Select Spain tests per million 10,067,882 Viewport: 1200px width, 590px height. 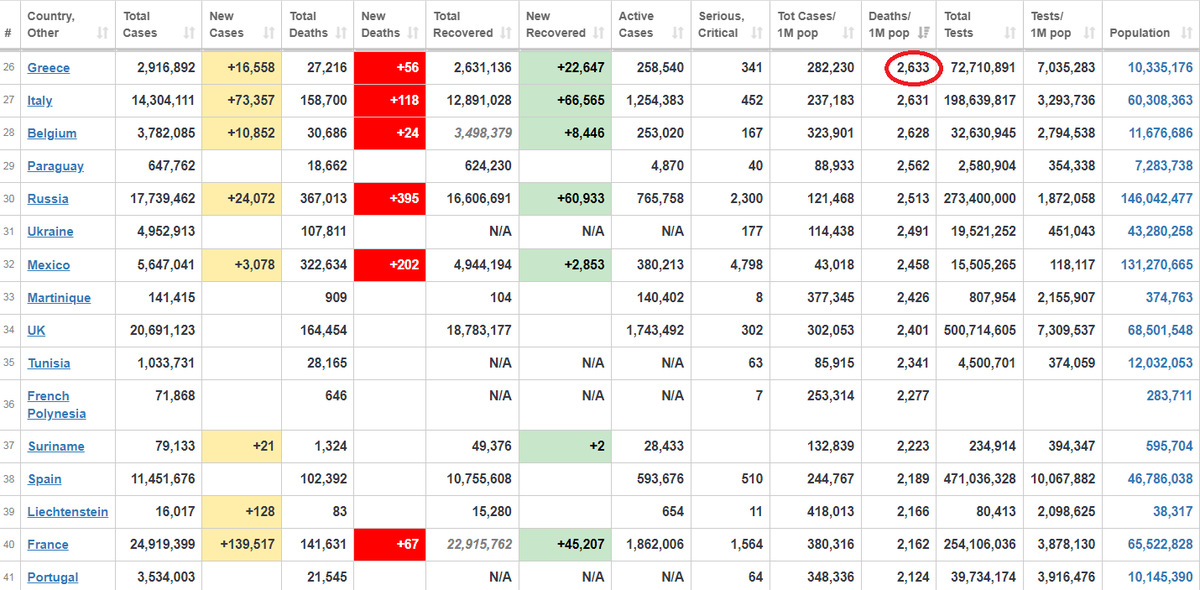pos(1064,480)
